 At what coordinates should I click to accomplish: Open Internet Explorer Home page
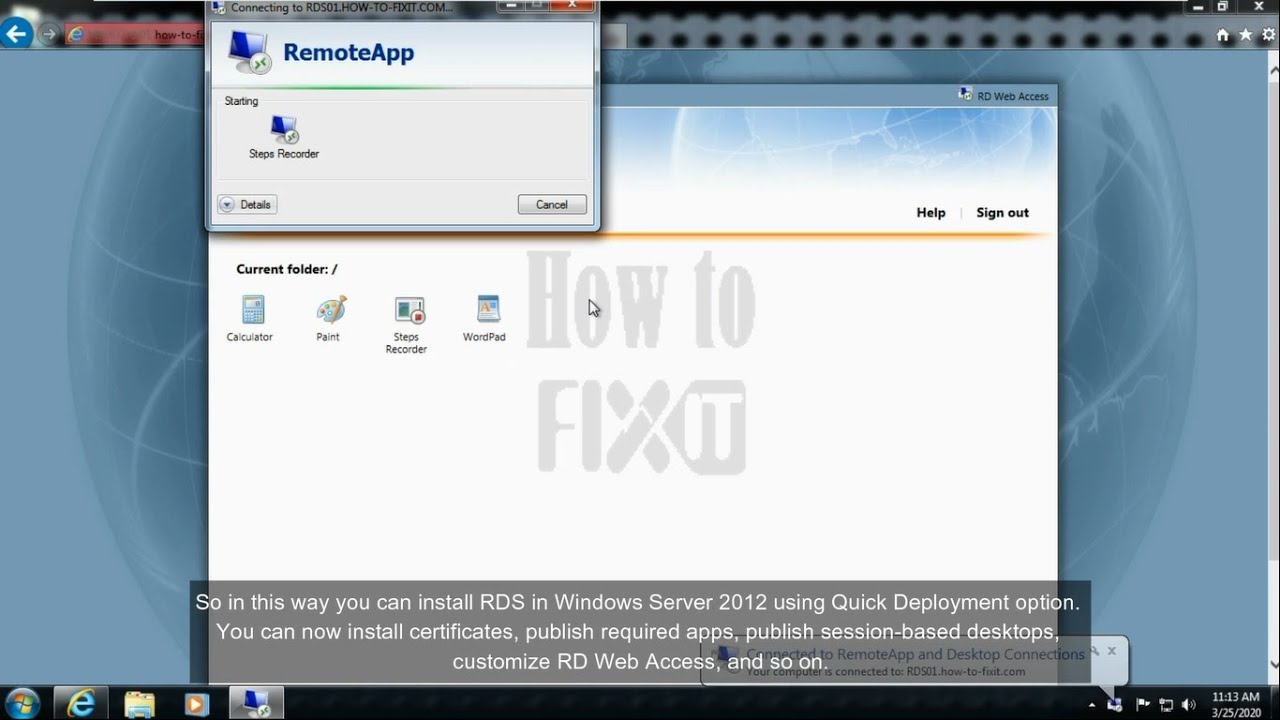pyautogui.click(x=1222, y=34)
